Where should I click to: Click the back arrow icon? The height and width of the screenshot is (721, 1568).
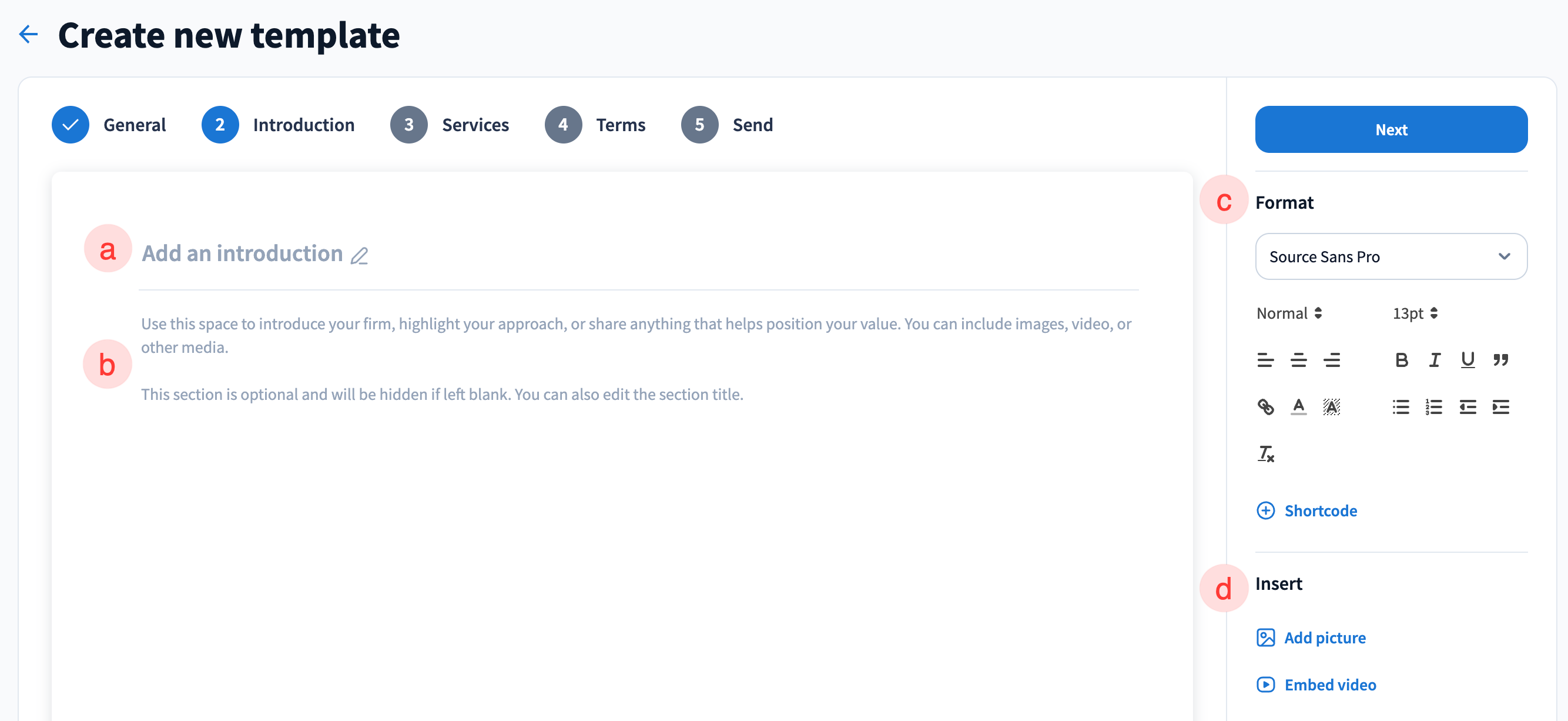pyautogui.click(x=28, y=34)
